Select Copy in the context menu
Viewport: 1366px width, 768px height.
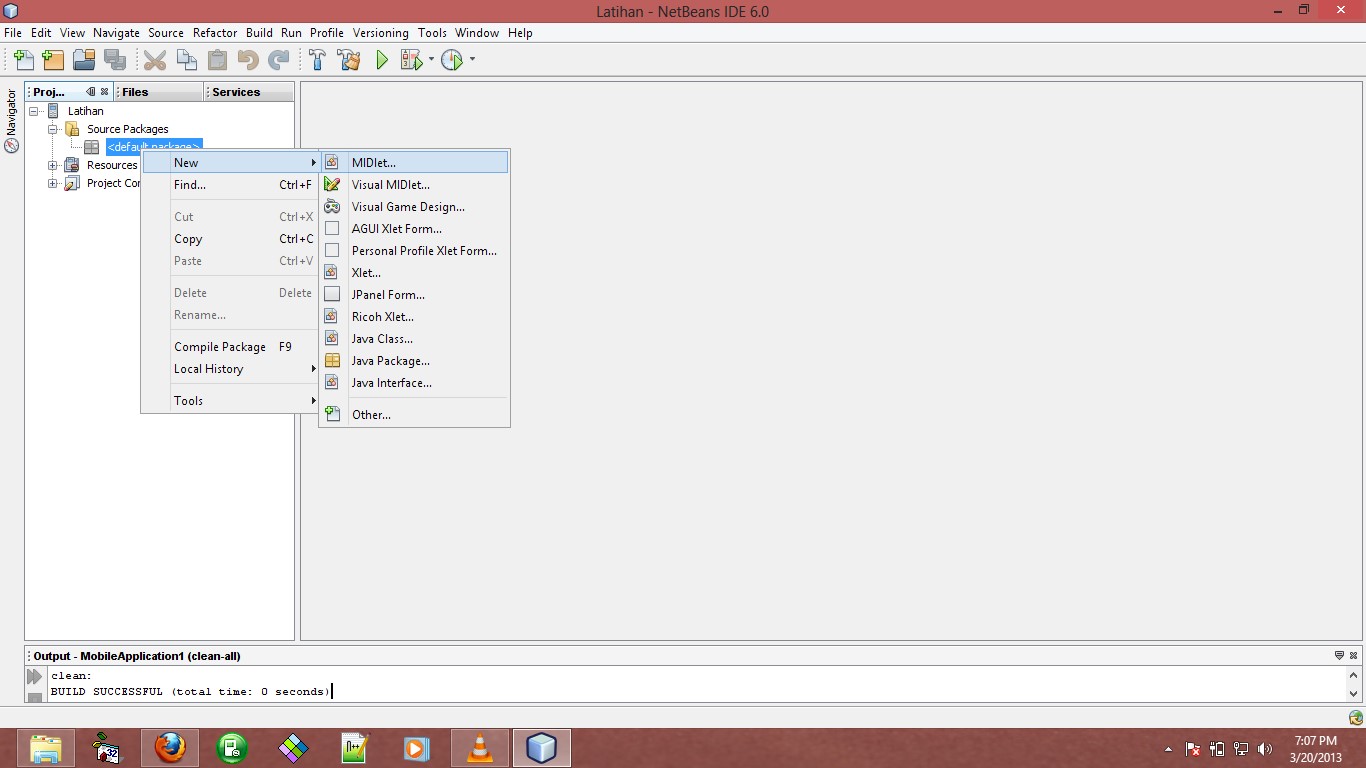[230, 239]
